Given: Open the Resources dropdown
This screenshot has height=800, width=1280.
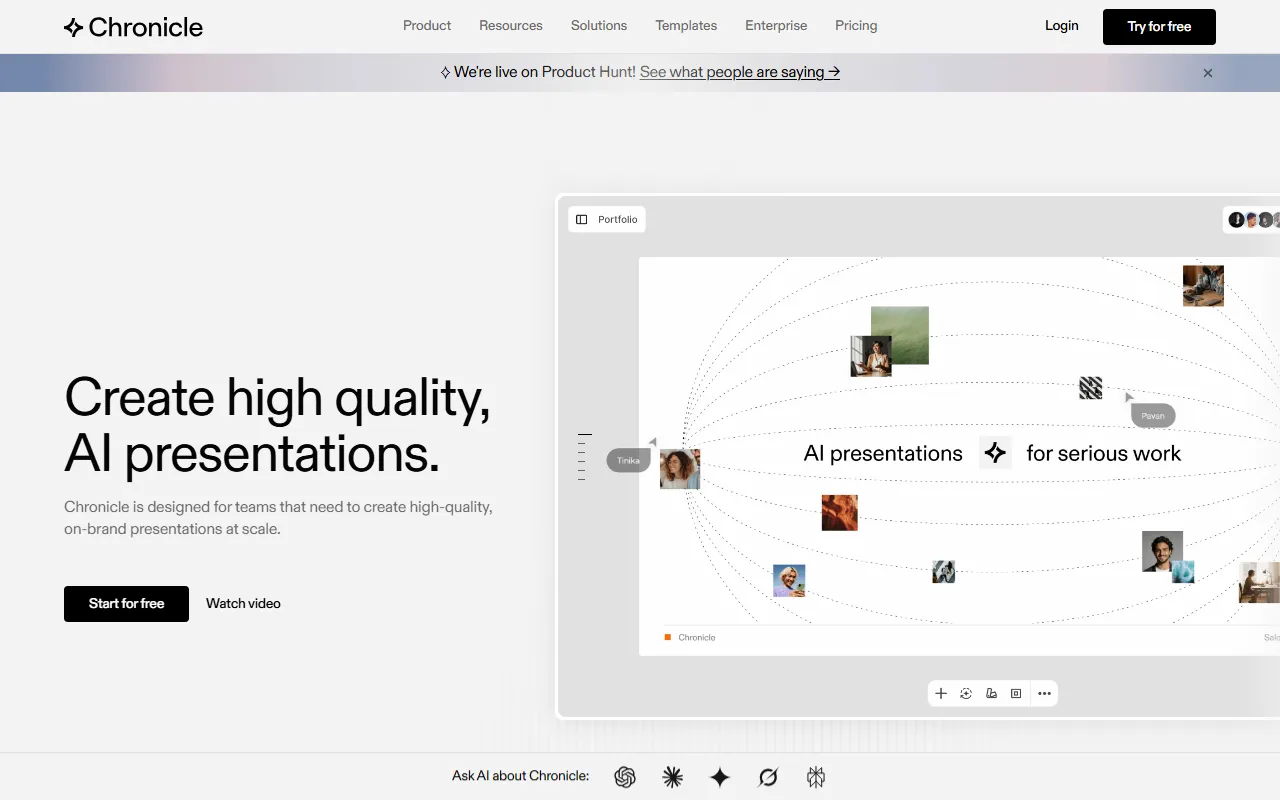Looking at the screenshot, I should 511,25.
